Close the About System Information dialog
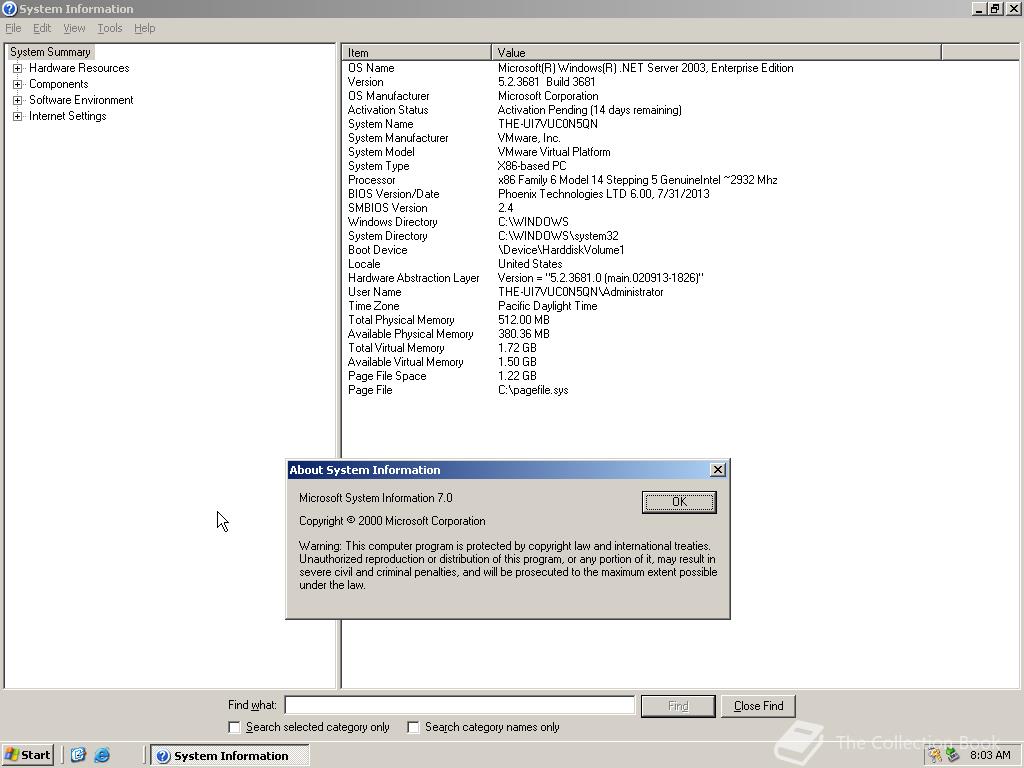 [x=718, y=470]
